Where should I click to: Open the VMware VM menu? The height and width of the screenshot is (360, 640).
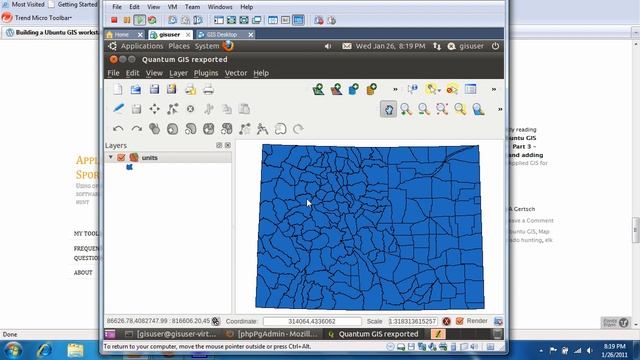tap(172, 7)
